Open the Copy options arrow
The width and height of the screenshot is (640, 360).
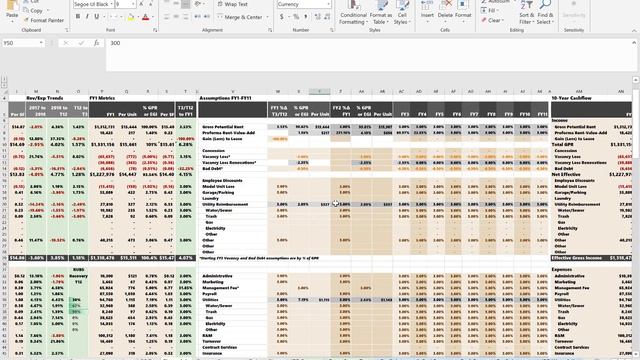click(x=48, y=11)
